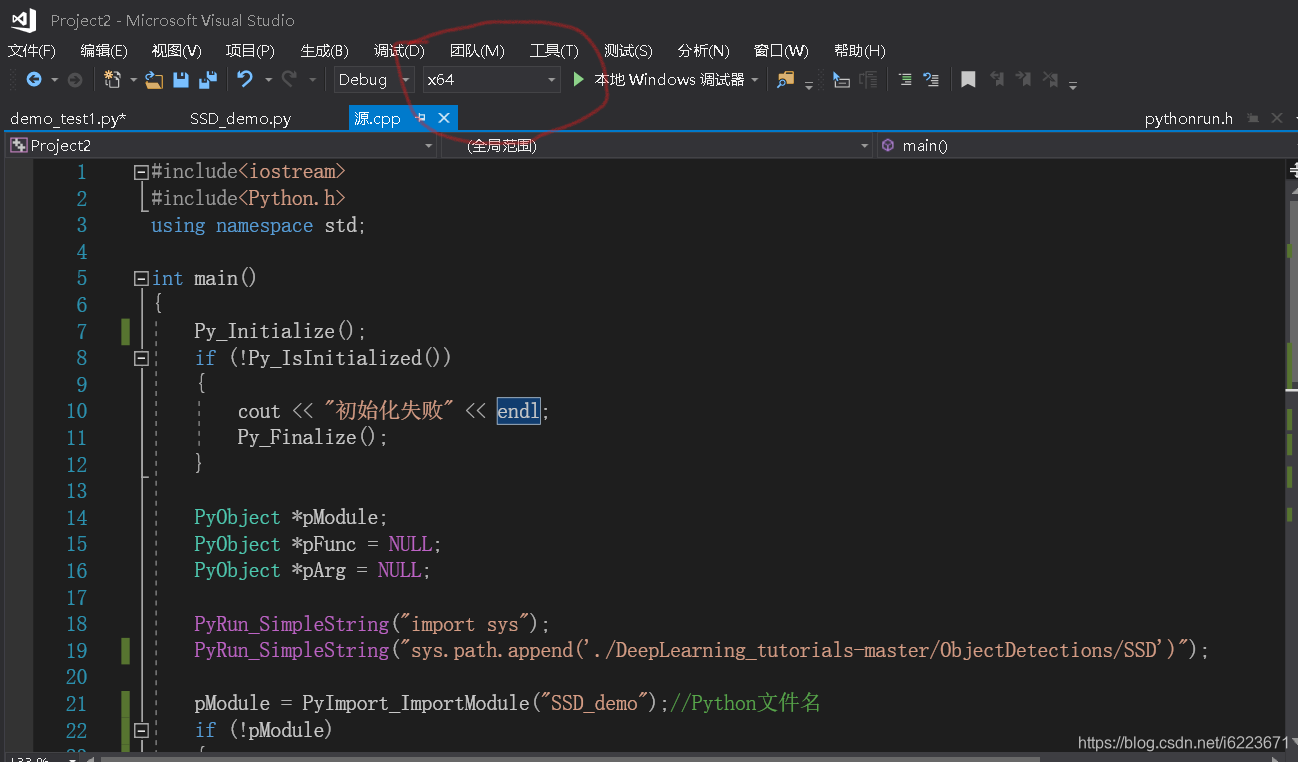Go to next bookmark icon
1298x762 pixels.
click(x=1023, y=79)
